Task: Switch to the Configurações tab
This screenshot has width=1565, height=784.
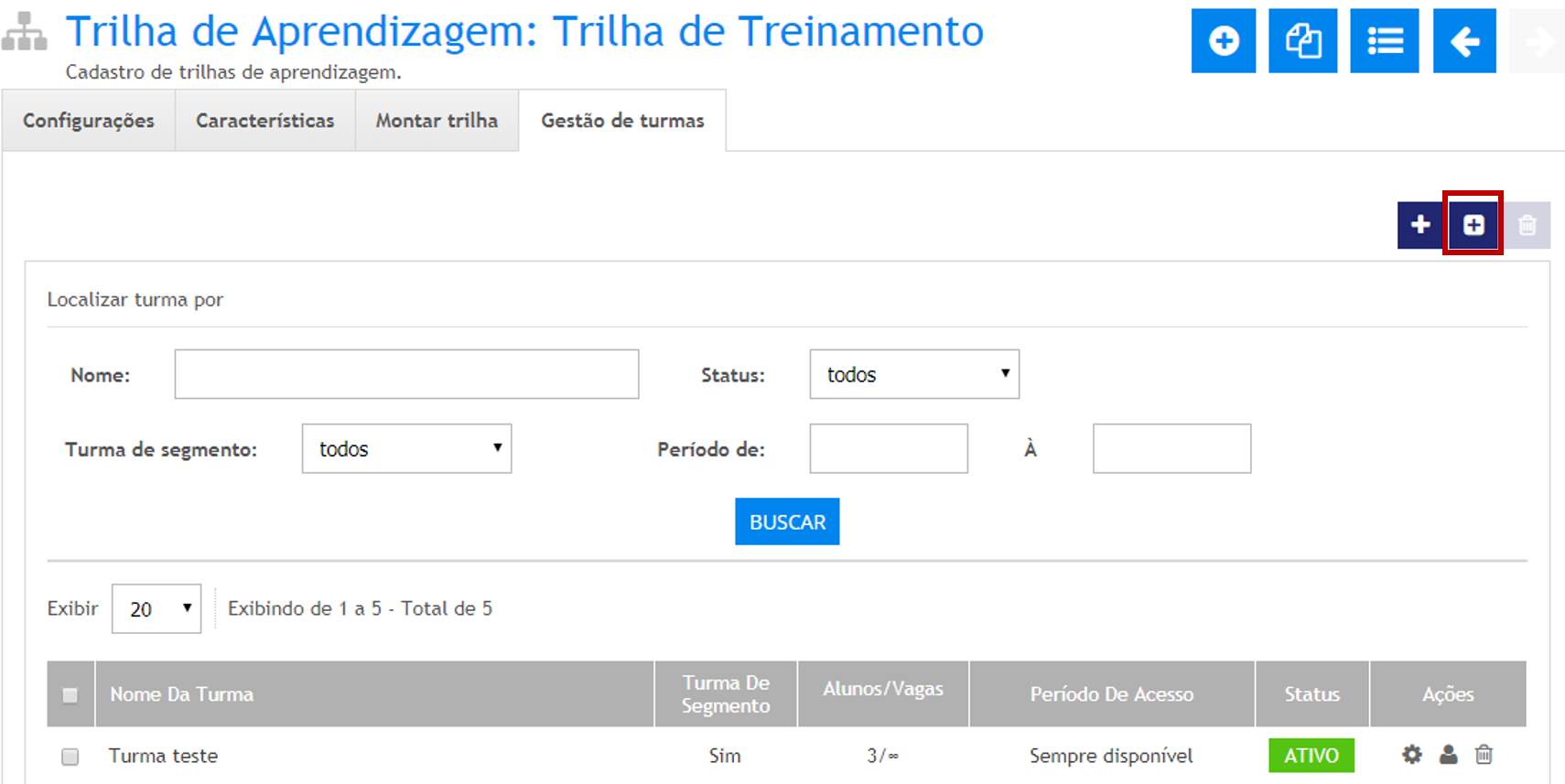Action: pyautogui.click(x=89, y=121)
